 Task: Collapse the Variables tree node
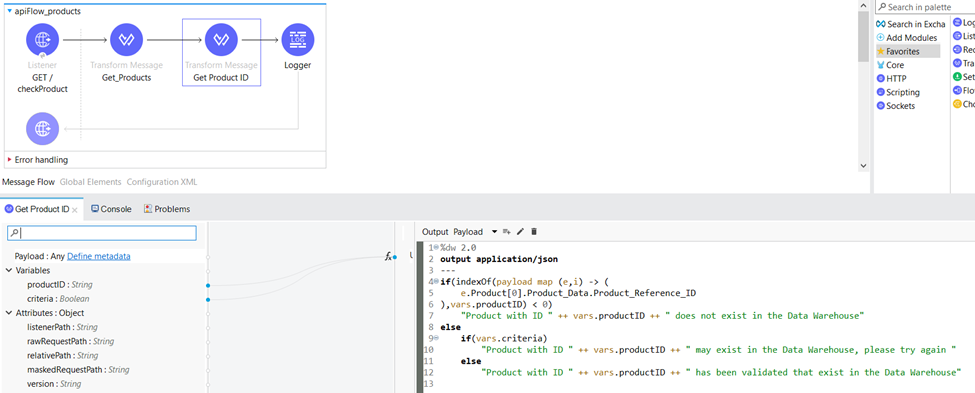click(x=9, y=270)
